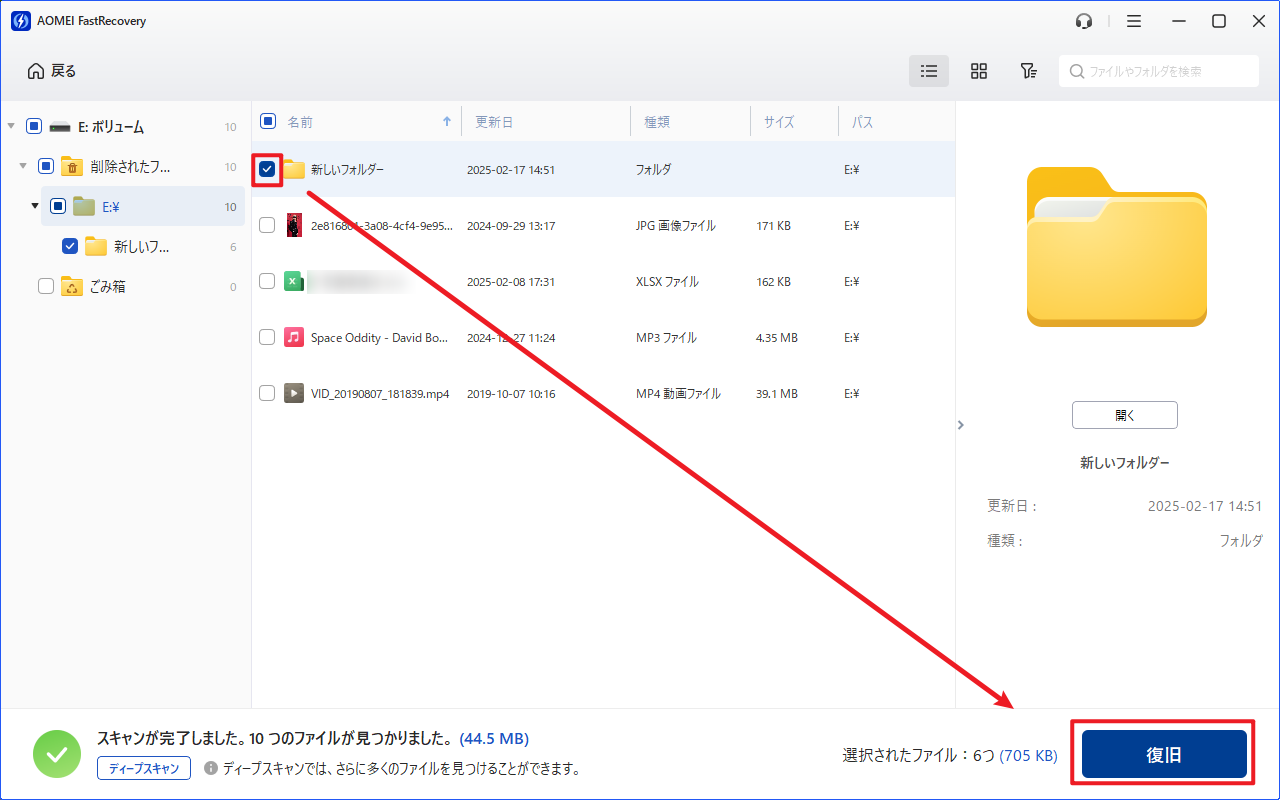Select the 2e81680... JPG file name
The height and width of the screenshot is (800, 1280).
coord(382,226)
